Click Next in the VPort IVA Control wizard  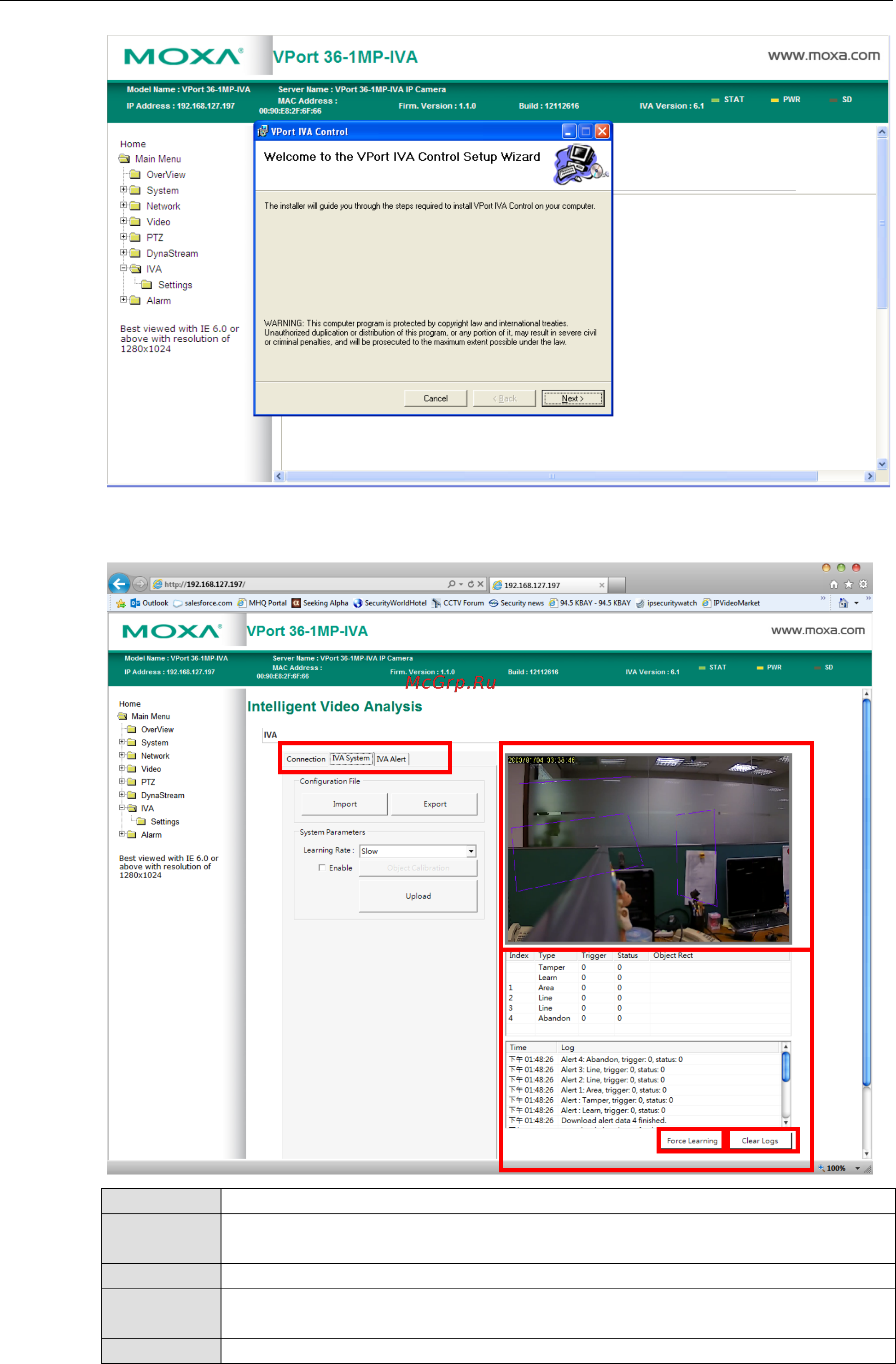[572, 398]
